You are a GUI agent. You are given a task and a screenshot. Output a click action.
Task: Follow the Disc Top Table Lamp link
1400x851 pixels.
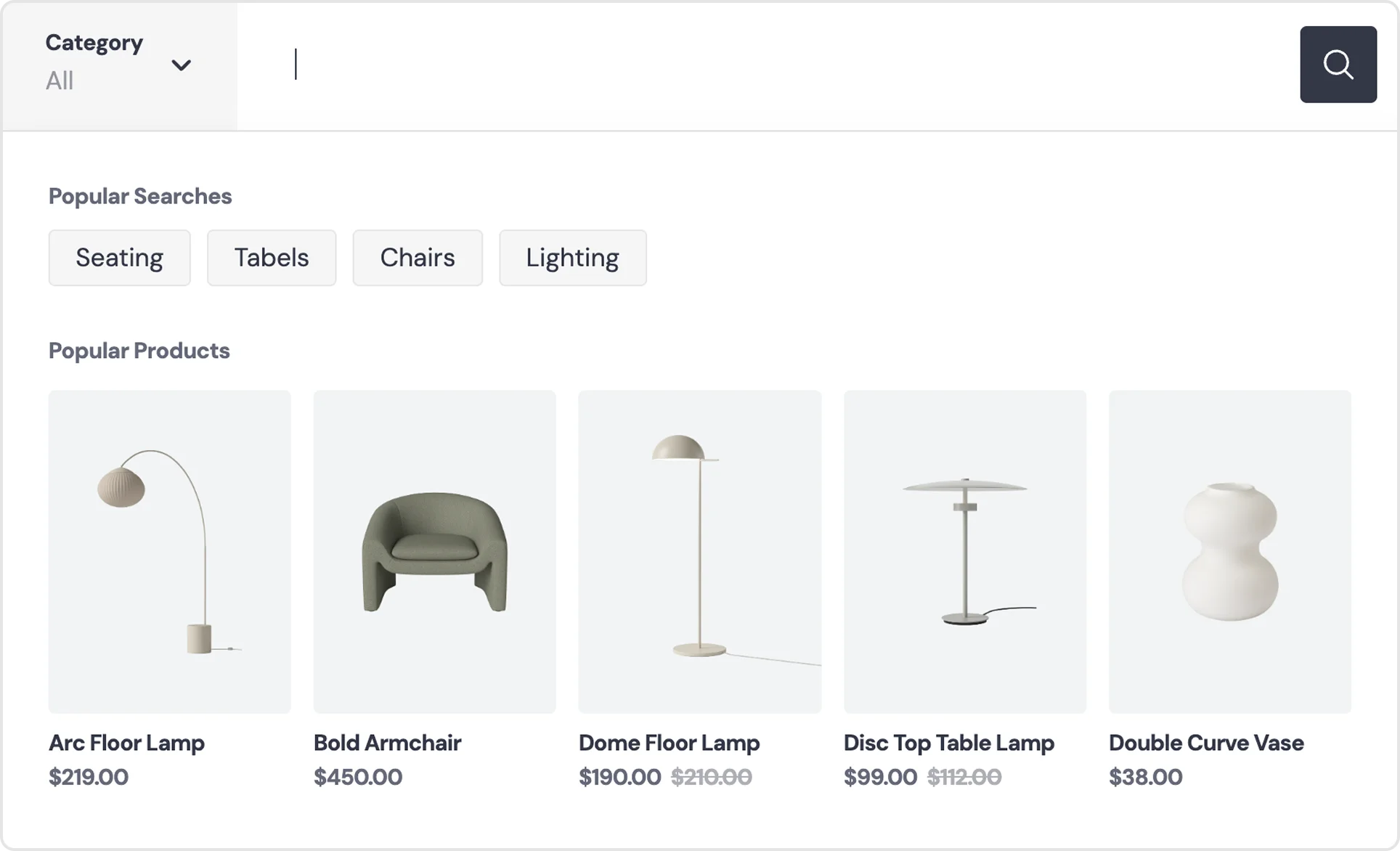(x=948, y=743)
